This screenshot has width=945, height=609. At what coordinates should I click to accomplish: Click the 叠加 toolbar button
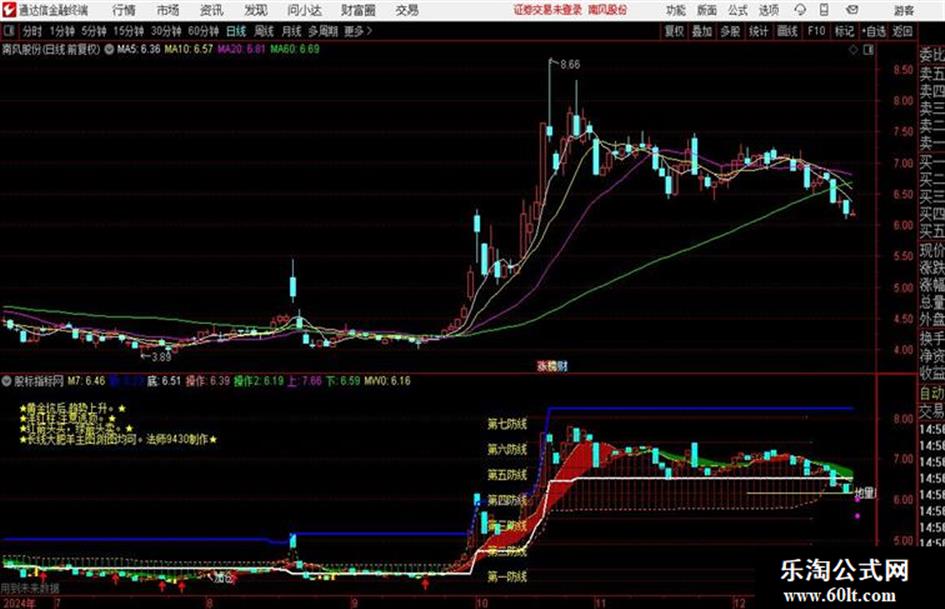pyautogui.click(x=702, y=31)
